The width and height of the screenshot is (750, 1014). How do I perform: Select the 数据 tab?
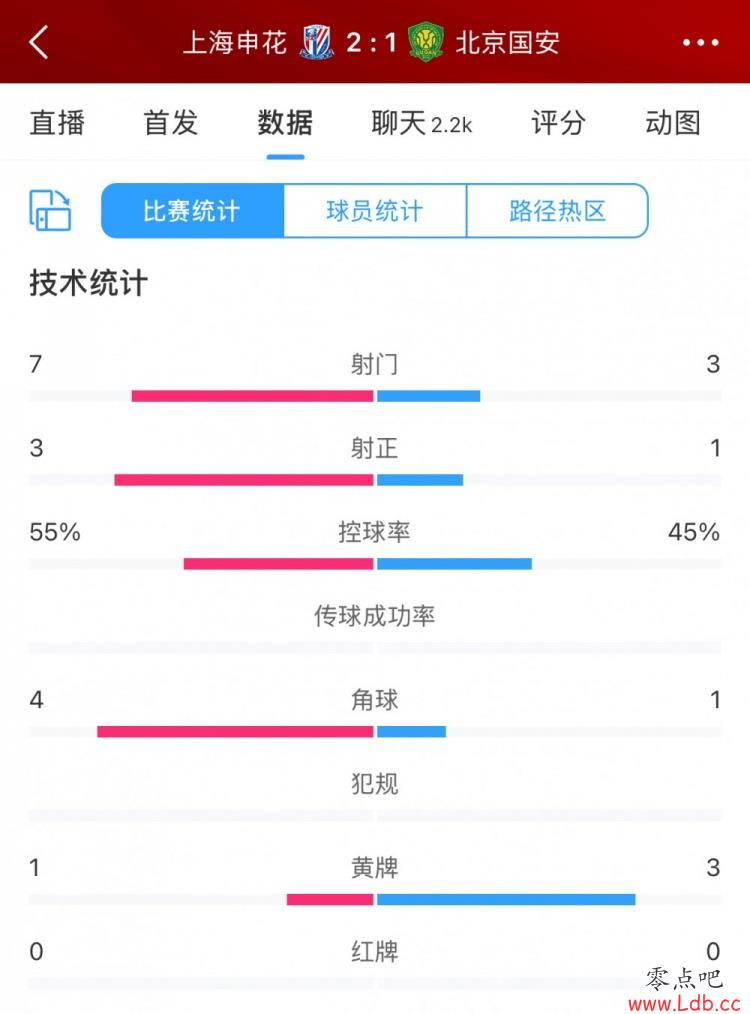[x=285, y=123]
